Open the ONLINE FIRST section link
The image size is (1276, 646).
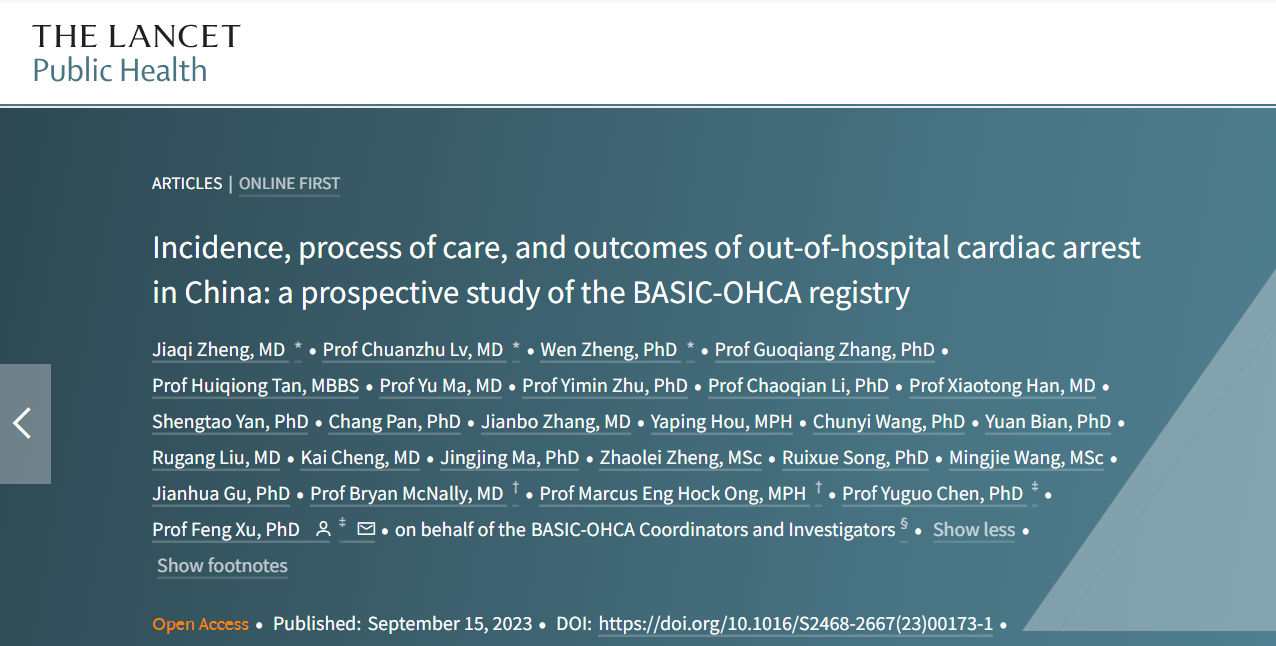pyautogui.click(x=289, y=184)
